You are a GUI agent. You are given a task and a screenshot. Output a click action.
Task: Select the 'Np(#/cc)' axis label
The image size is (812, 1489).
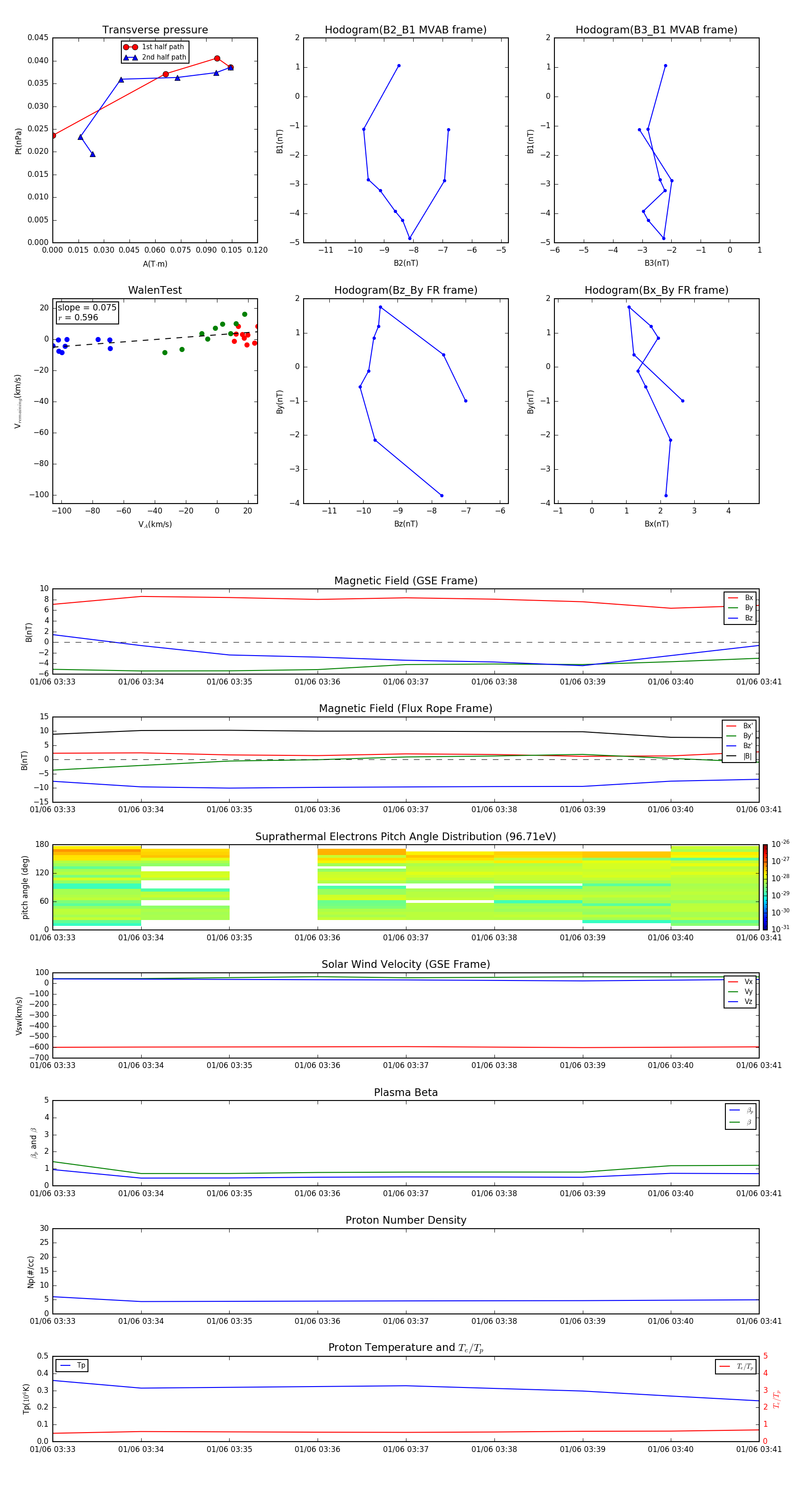(31, 1272)
